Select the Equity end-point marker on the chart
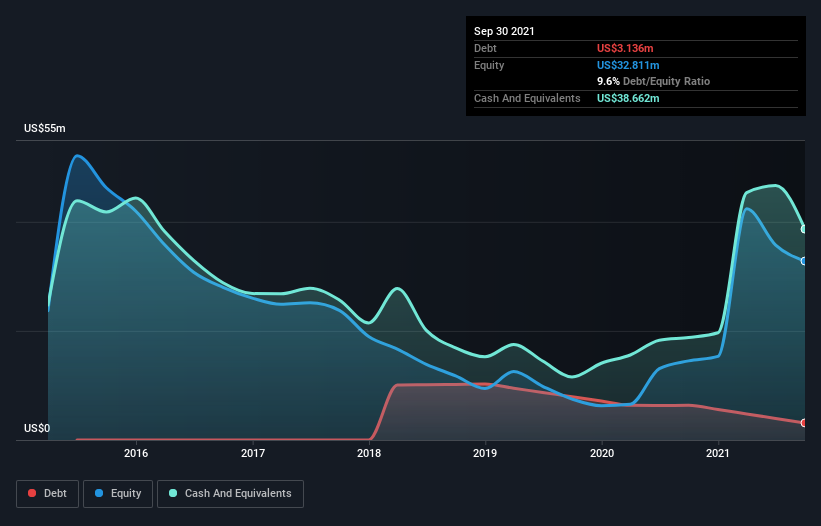Viewport: 821px width, 526px height. [804, 261]
